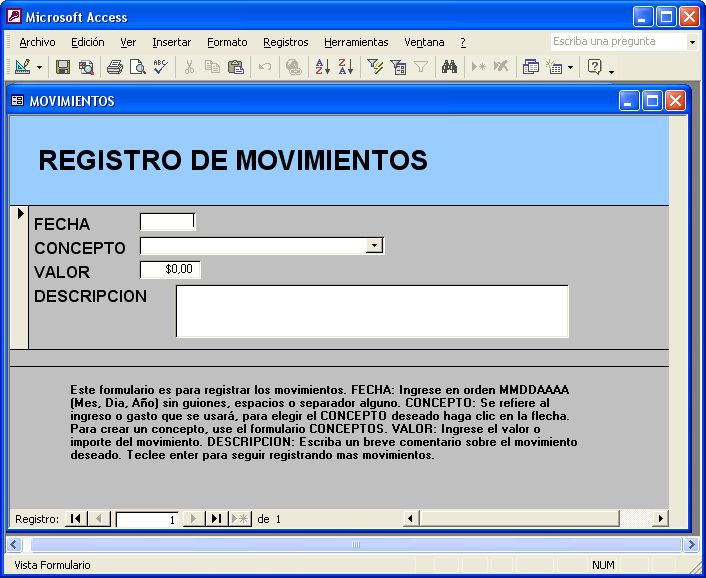
Task: Minimize the MOVIMIENTOS form window
Action: pyautogui.click(x=629, y=100)
